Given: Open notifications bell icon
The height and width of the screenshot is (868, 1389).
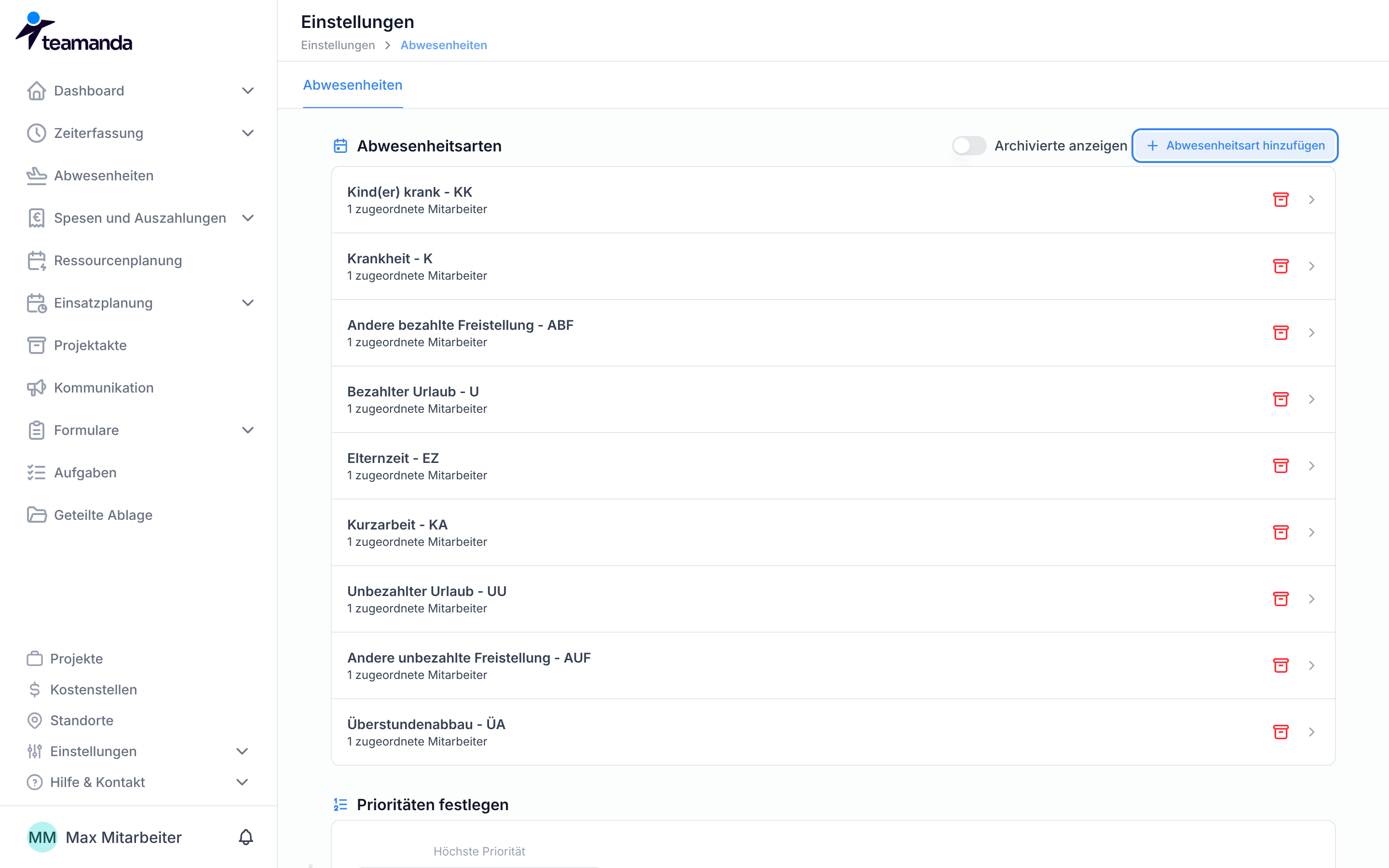Looking at the screenshot, I should (x=245, y=838).
